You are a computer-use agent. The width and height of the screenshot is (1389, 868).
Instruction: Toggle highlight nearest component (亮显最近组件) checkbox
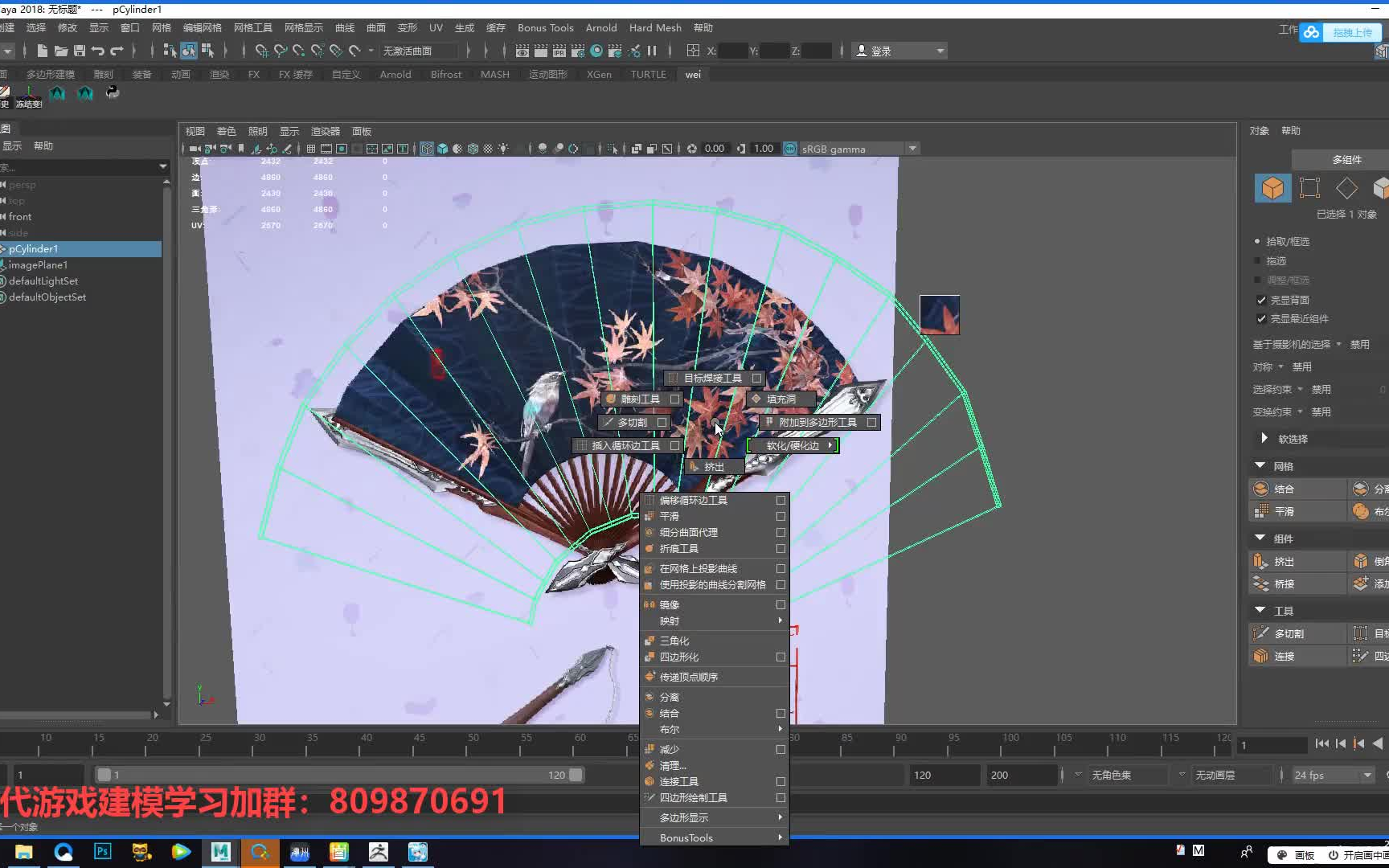pyautogui.click(x=1261, y=318)
